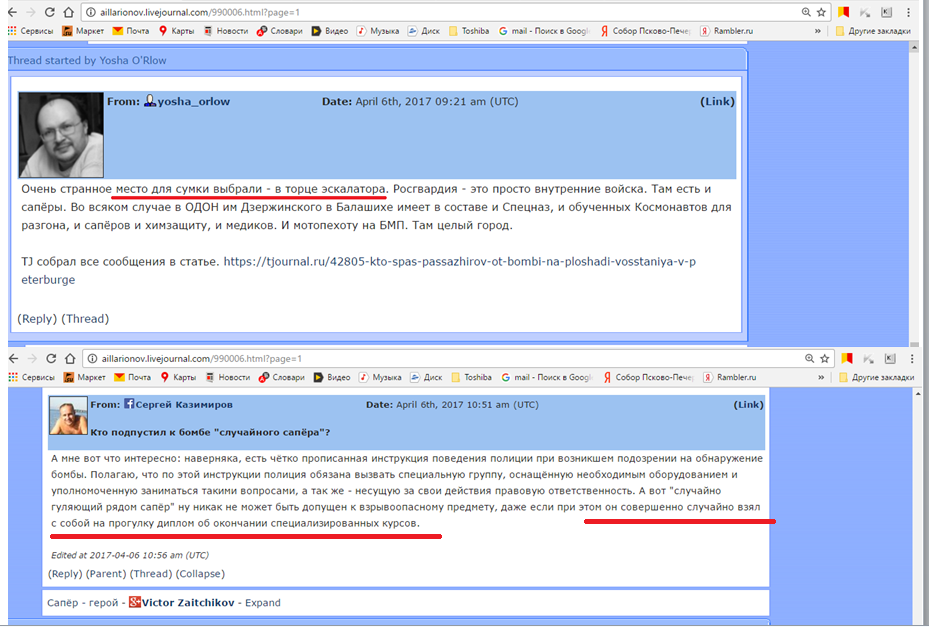
Task: Open the zoom magnifier icon in the upper browser
Action: (x=806, y=12)
